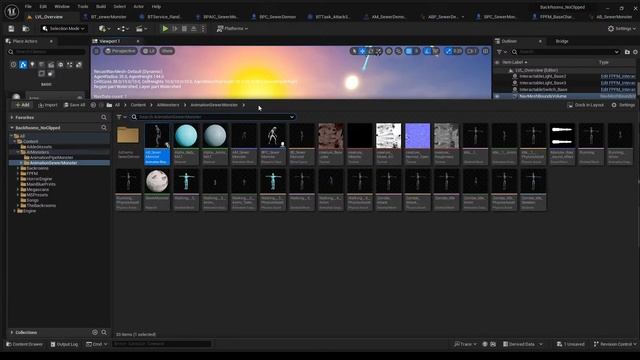Click the Unreal Engine logo icon
This screenshot has width=640, height=360.
point(11,11)
